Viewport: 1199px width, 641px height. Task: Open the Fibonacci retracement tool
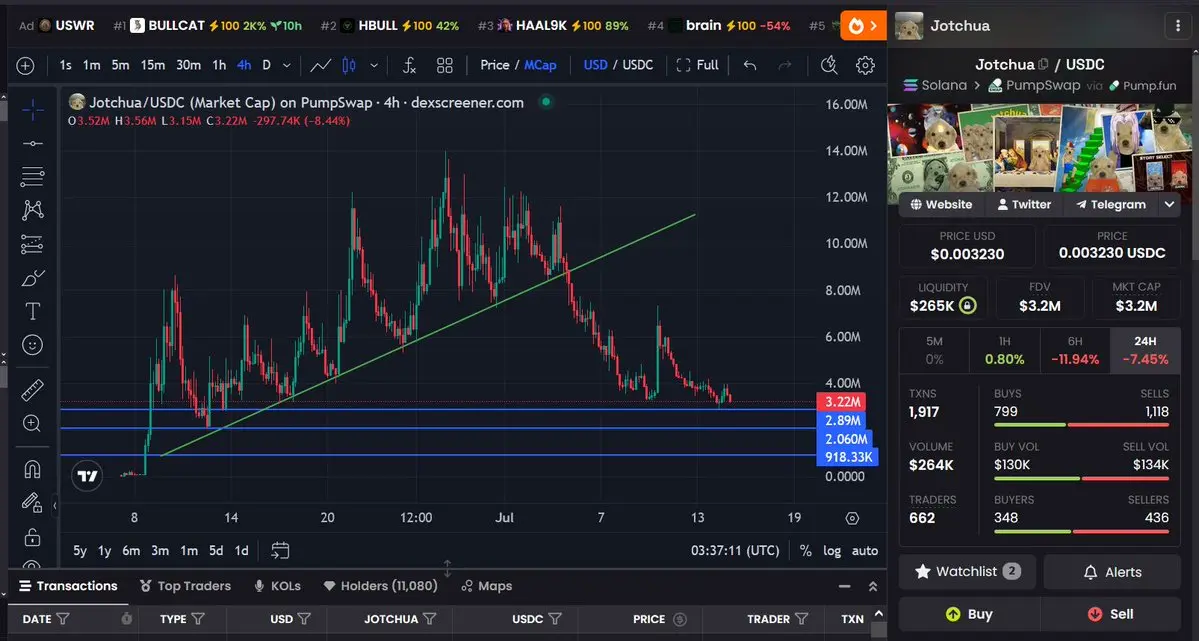point(32,177)
